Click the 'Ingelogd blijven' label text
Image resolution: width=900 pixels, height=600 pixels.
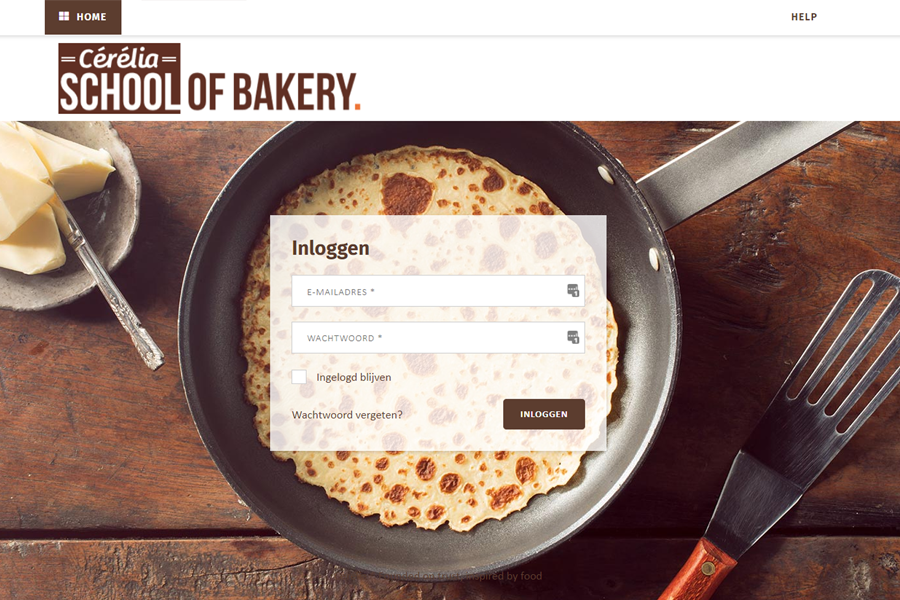pos(354,377)
